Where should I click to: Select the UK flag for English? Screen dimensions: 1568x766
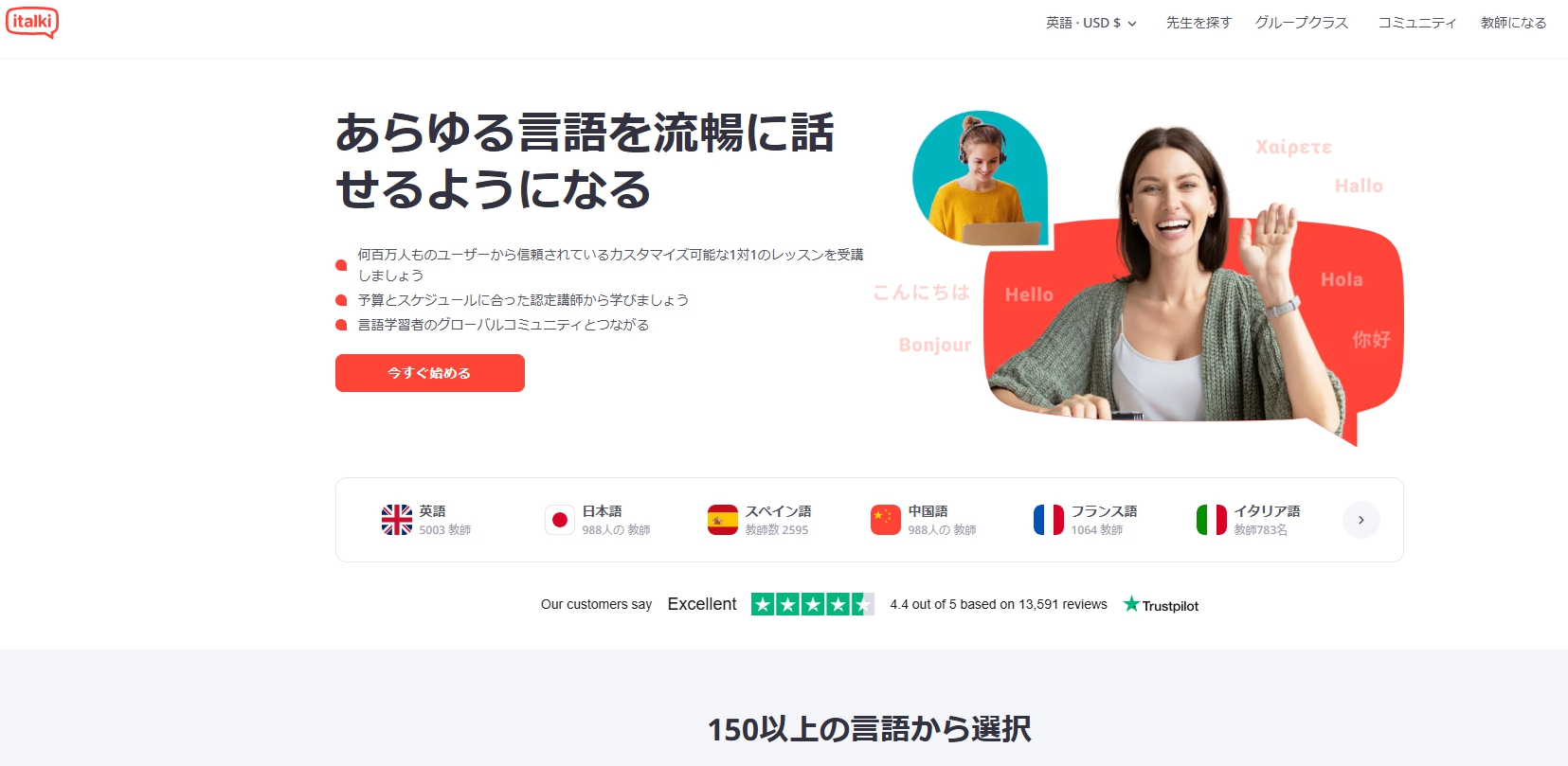coord(397,520)
